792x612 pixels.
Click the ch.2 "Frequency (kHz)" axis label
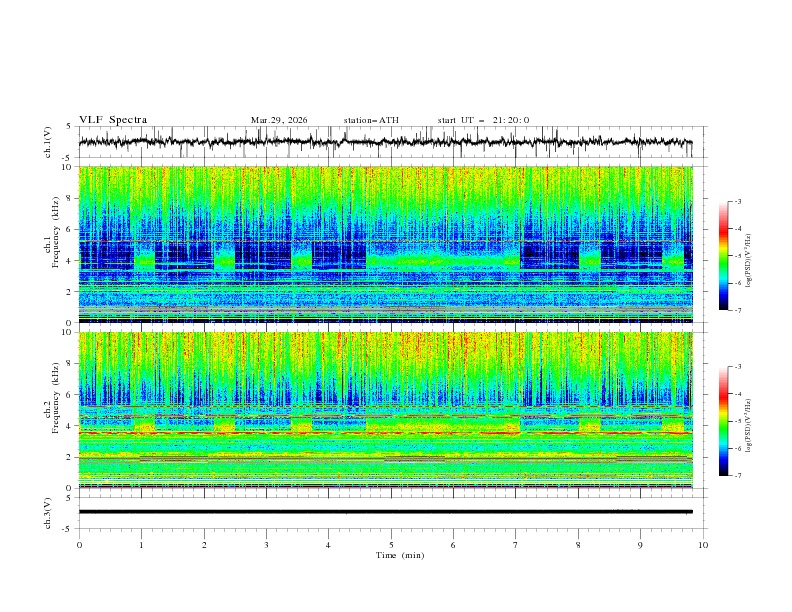[56, 397]
